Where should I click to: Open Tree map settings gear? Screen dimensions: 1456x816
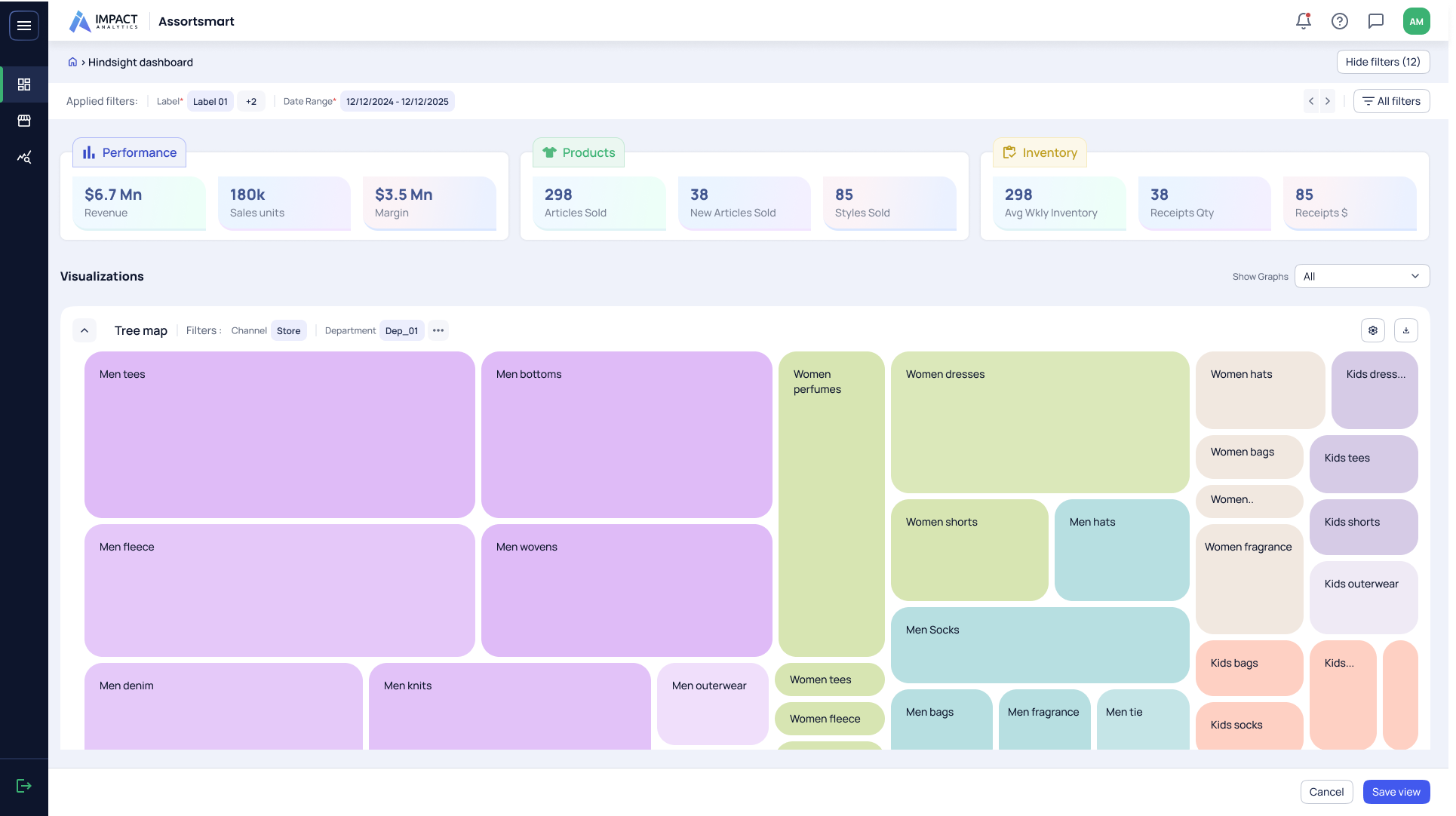pos(1372,330)
